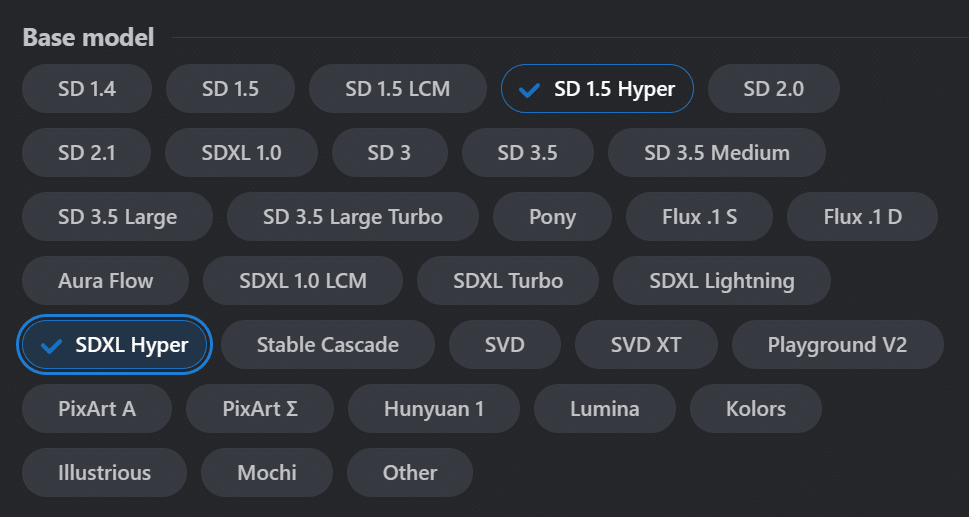Image resolution: width=969 pixels, height=517 pixels.
Task: Select Hunyuan 1 base model
Action: (434, 409)
